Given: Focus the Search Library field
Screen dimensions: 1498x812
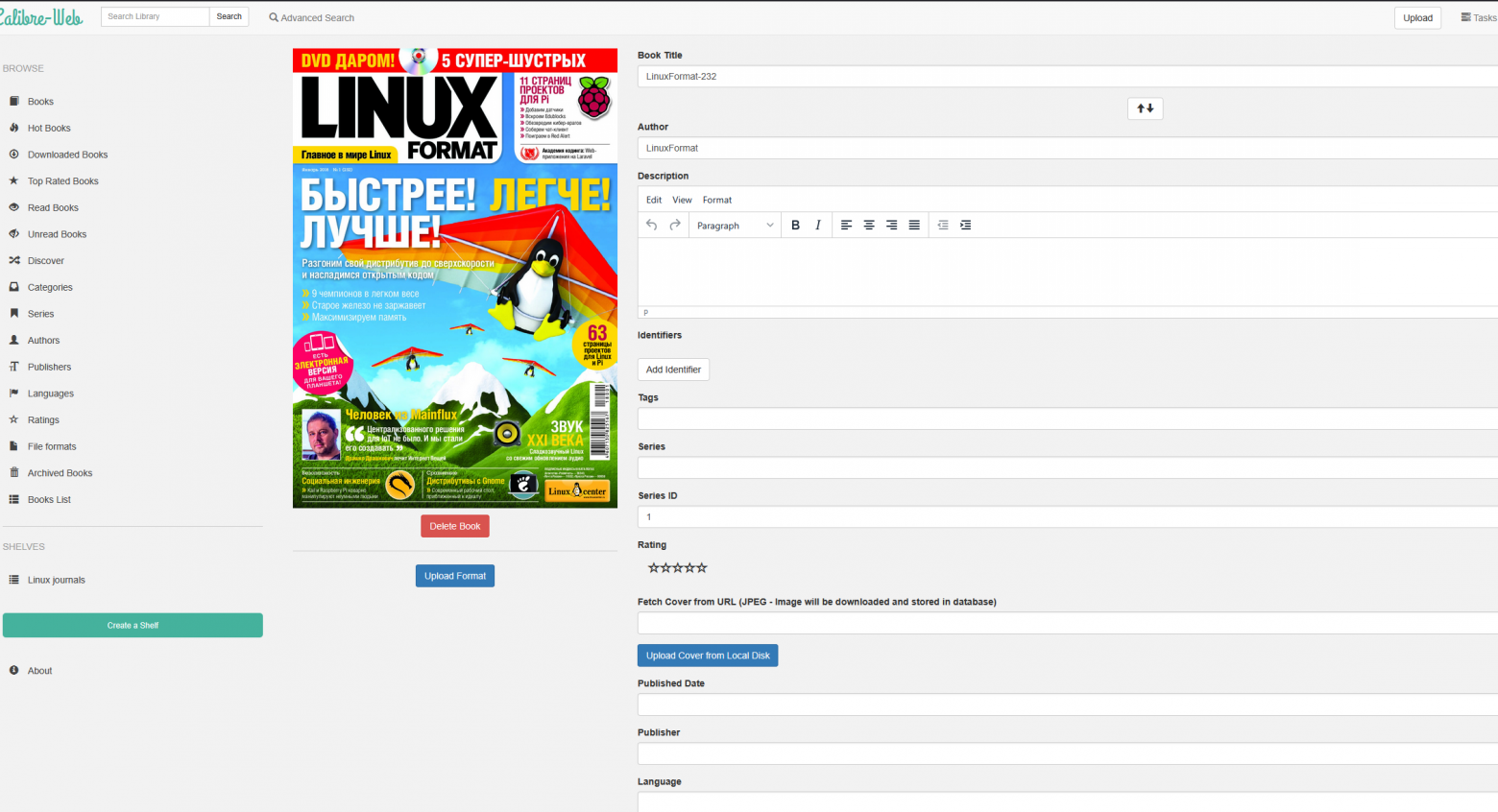Looking at the screenshot, I should (155, 16).
